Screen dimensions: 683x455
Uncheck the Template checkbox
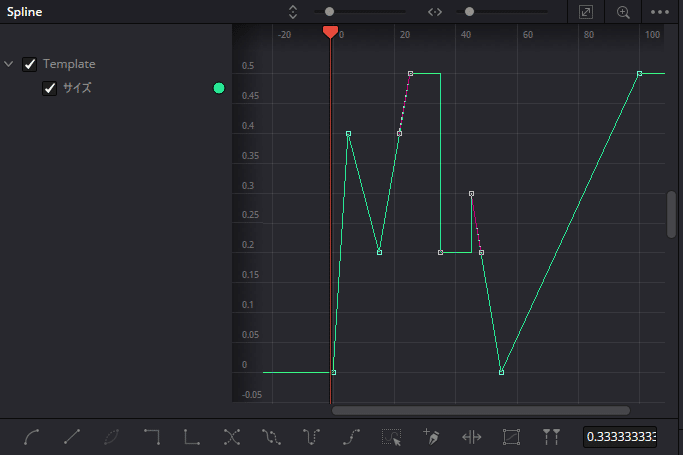pos(30,64)
